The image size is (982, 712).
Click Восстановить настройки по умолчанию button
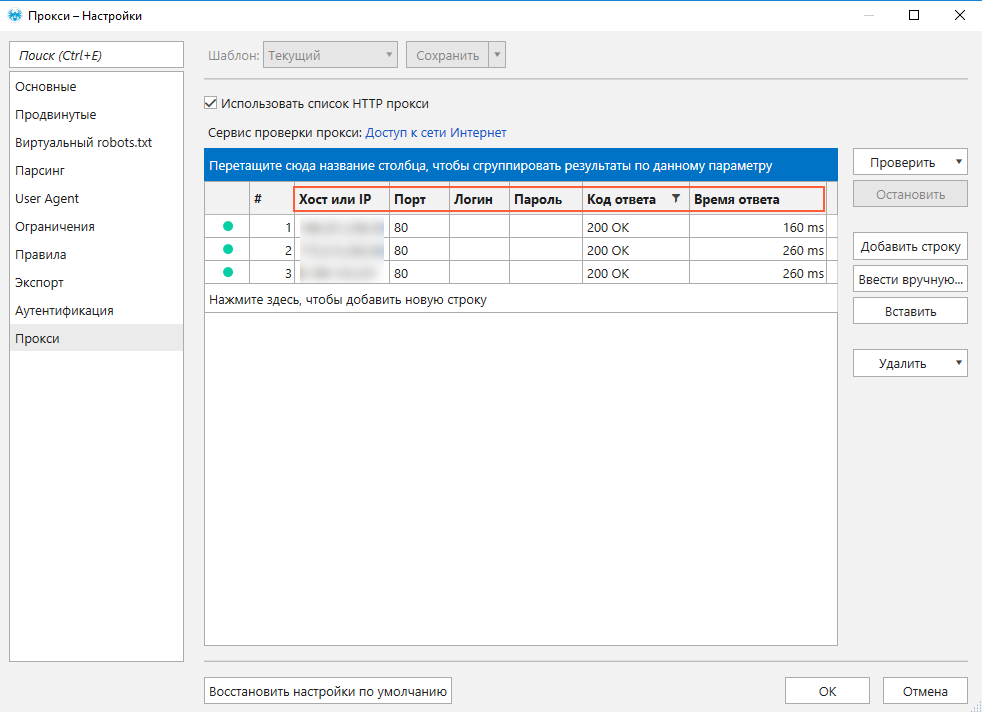tap(328, 691)
